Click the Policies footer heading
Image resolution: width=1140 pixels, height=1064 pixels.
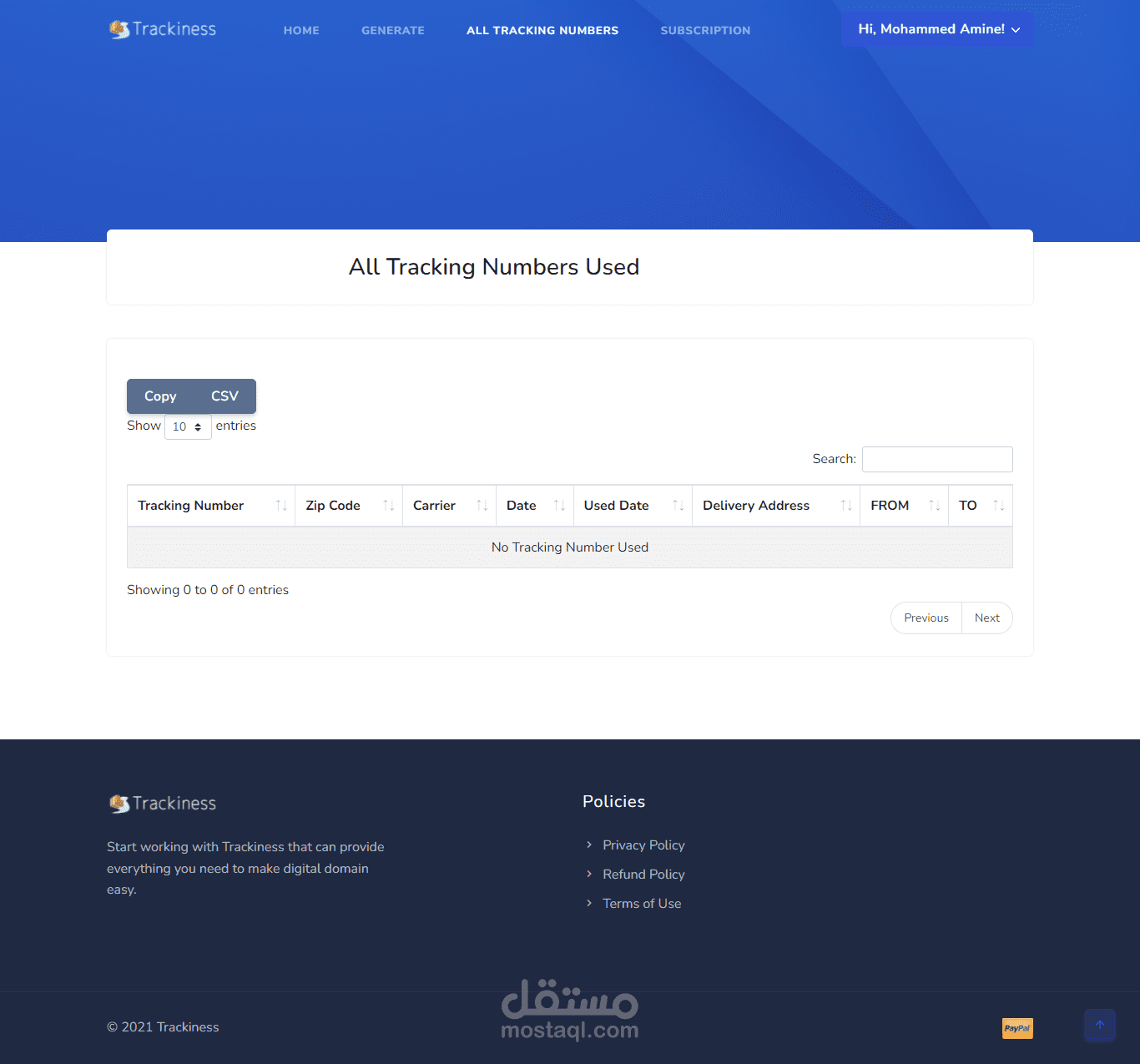tap(614, 802)
